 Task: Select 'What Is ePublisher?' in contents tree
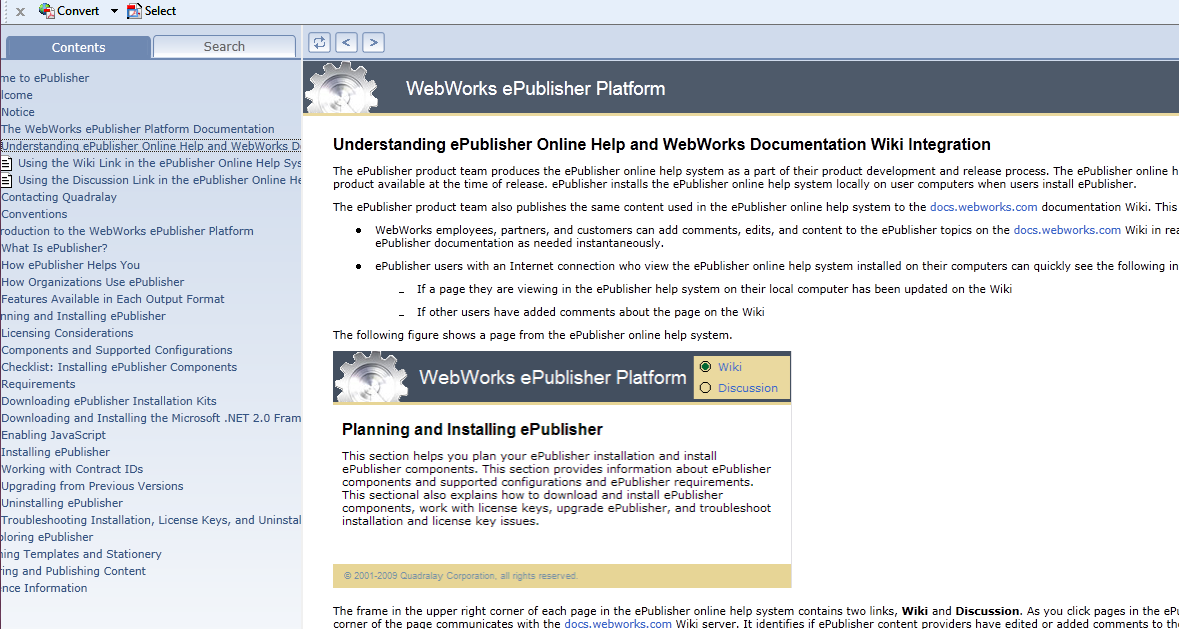[x=54, y=248]
